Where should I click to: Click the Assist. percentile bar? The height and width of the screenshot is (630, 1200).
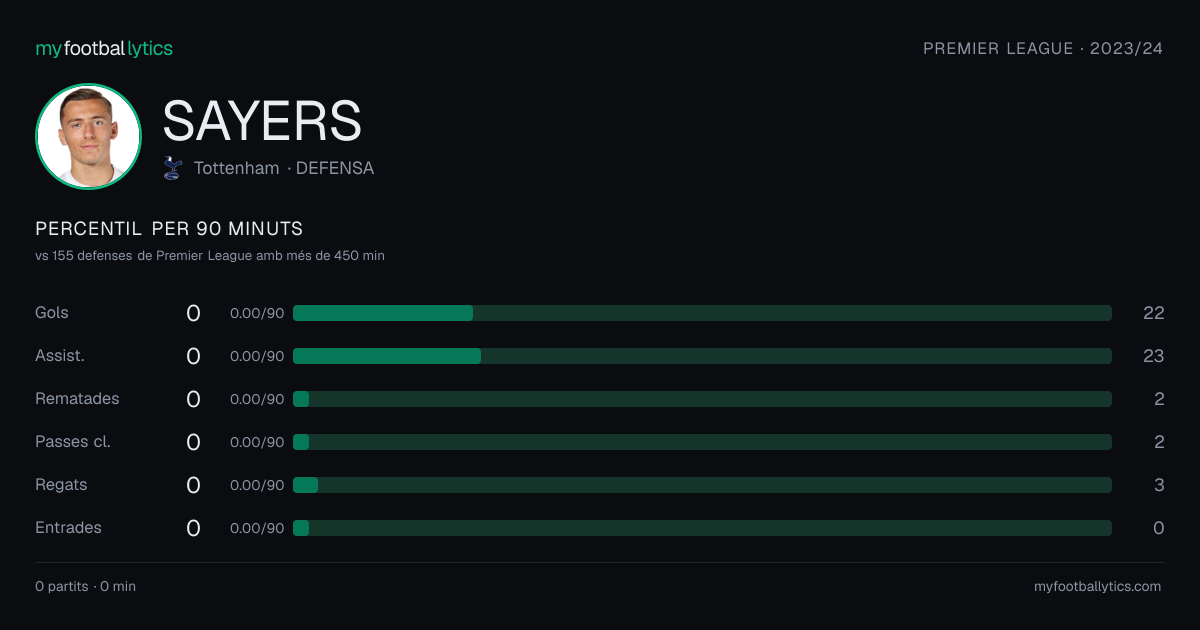point(702,356)
